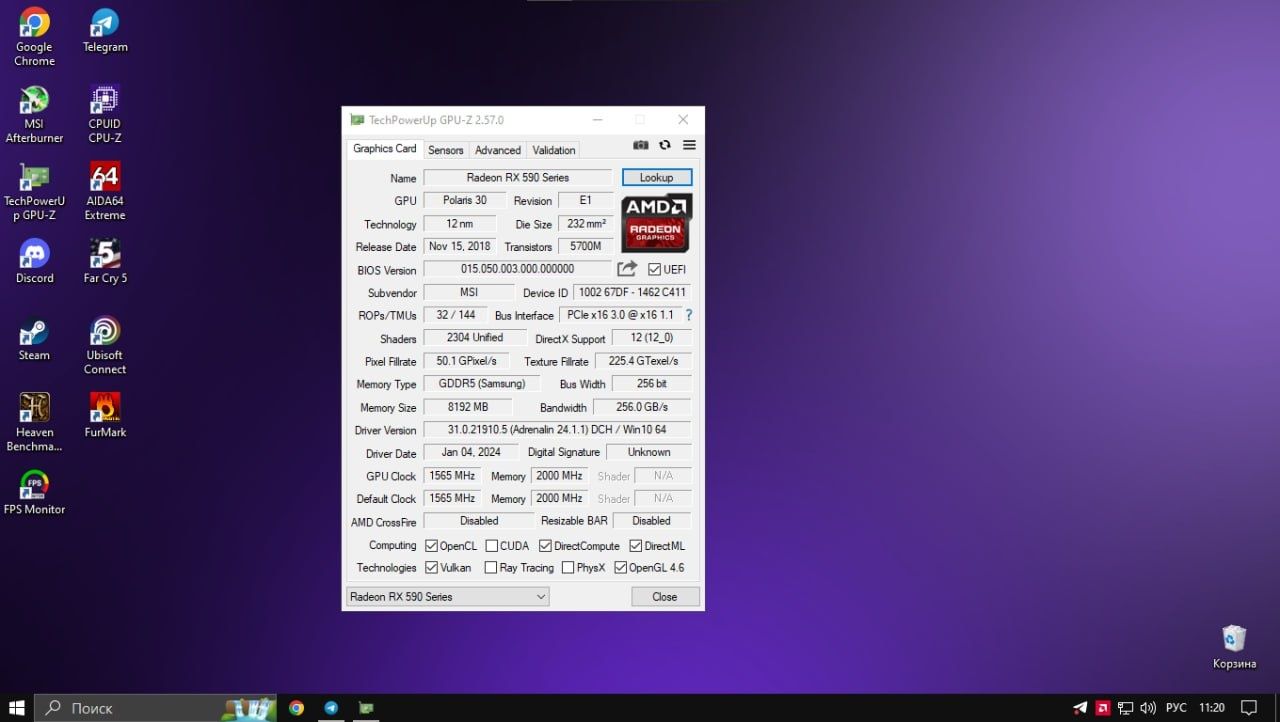The width and height of the screenshot is (1280, 722).
Task: Click the Subvendor MSI value
Action: [469, 292]
